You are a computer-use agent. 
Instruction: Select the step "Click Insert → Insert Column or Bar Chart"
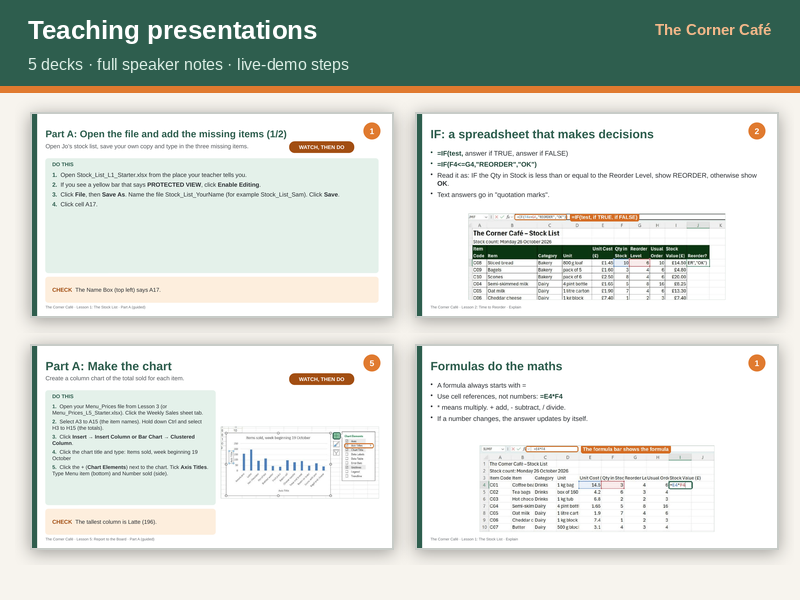(124, 440)
